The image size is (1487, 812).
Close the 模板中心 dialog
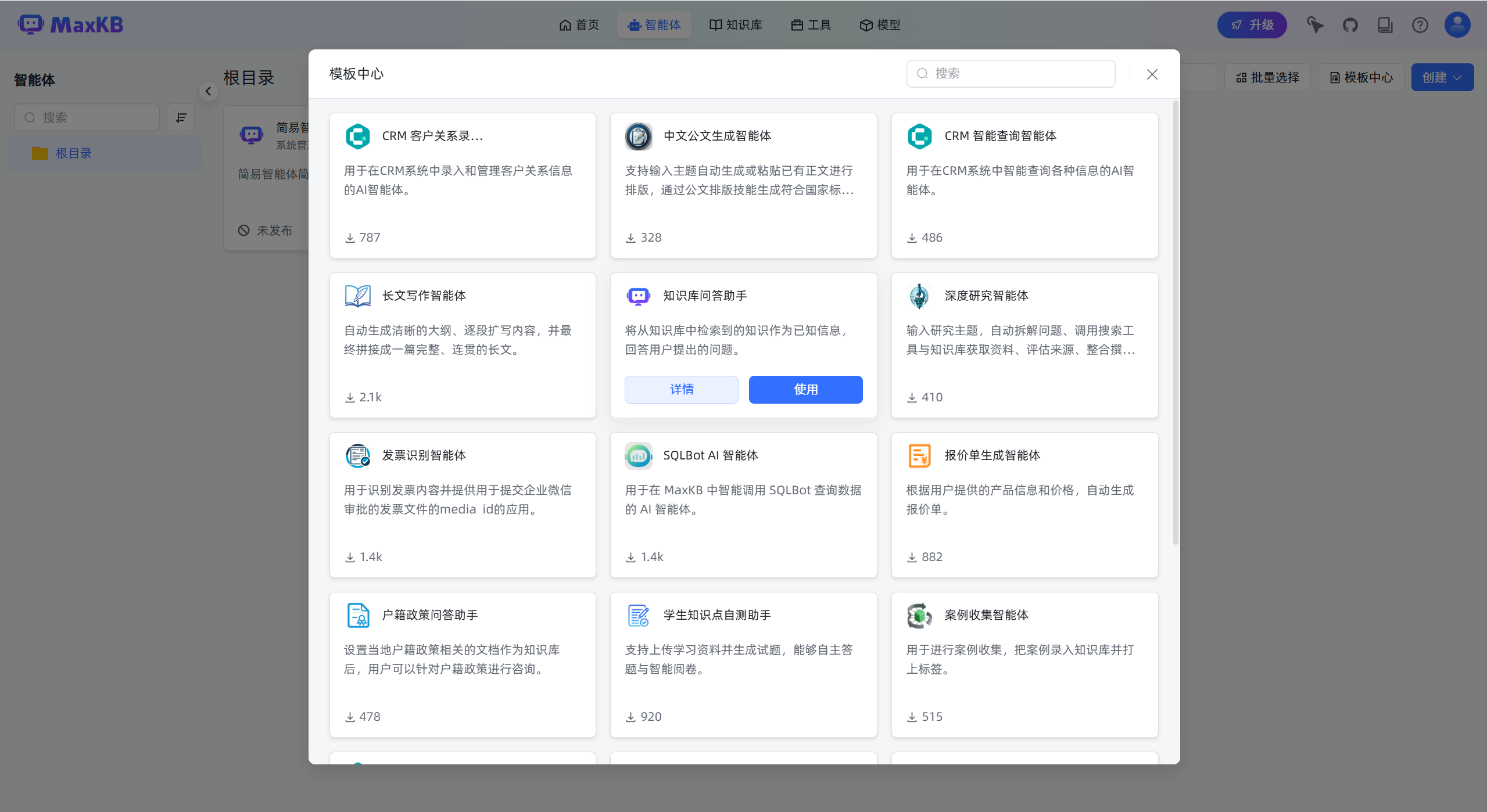point(1152,74)
